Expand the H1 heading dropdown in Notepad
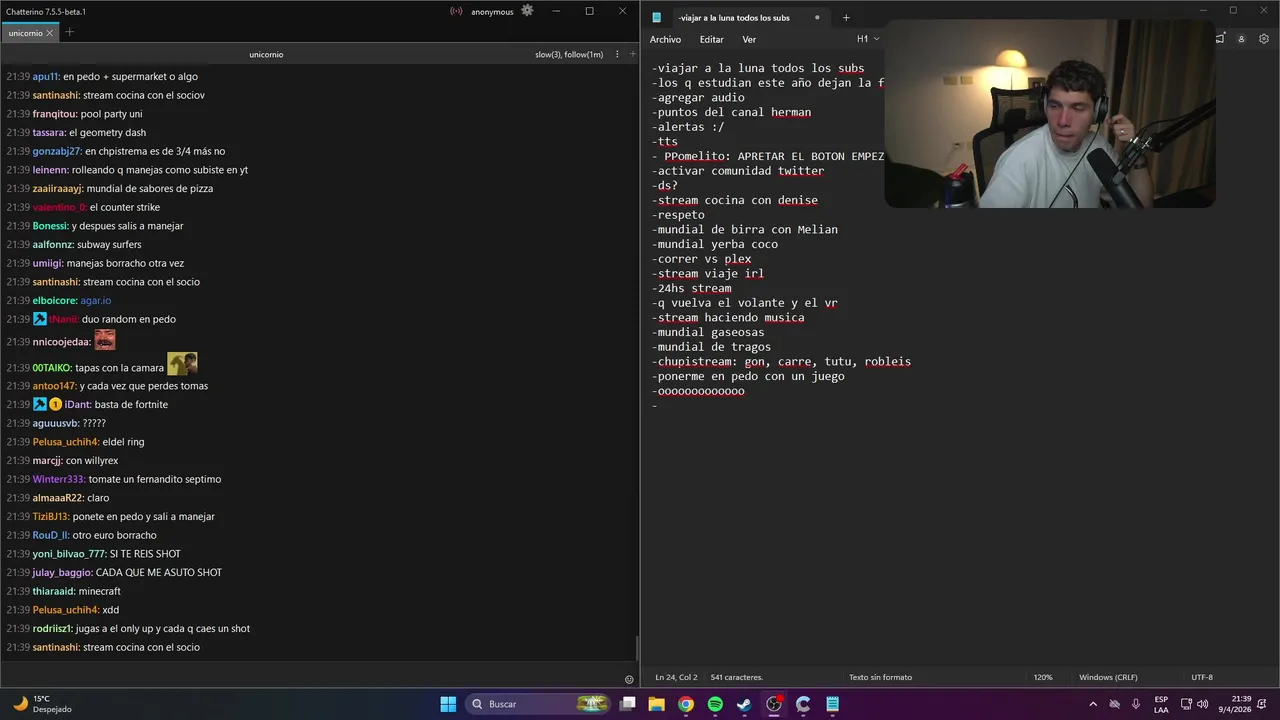 [867, 39]
